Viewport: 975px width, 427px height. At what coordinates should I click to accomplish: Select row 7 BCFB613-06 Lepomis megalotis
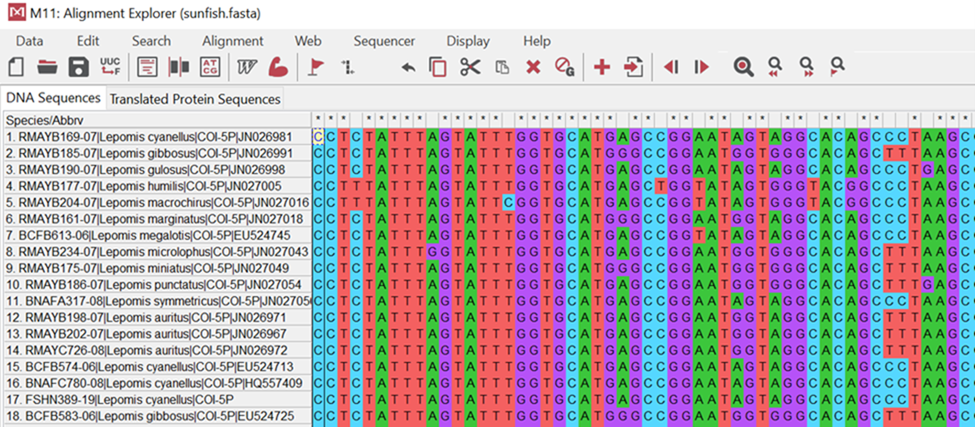157,236
